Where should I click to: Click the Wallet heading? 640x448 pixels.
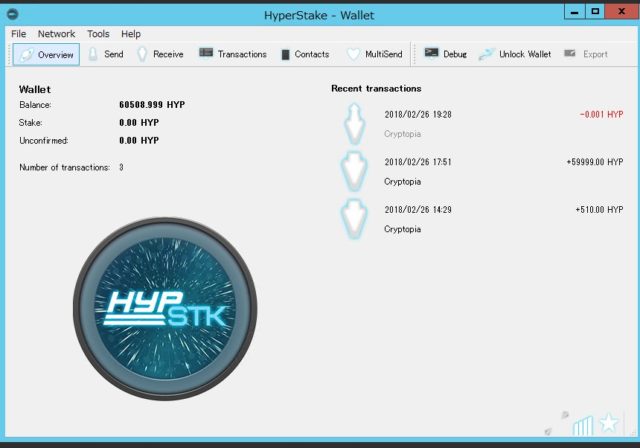click(35, 89)
